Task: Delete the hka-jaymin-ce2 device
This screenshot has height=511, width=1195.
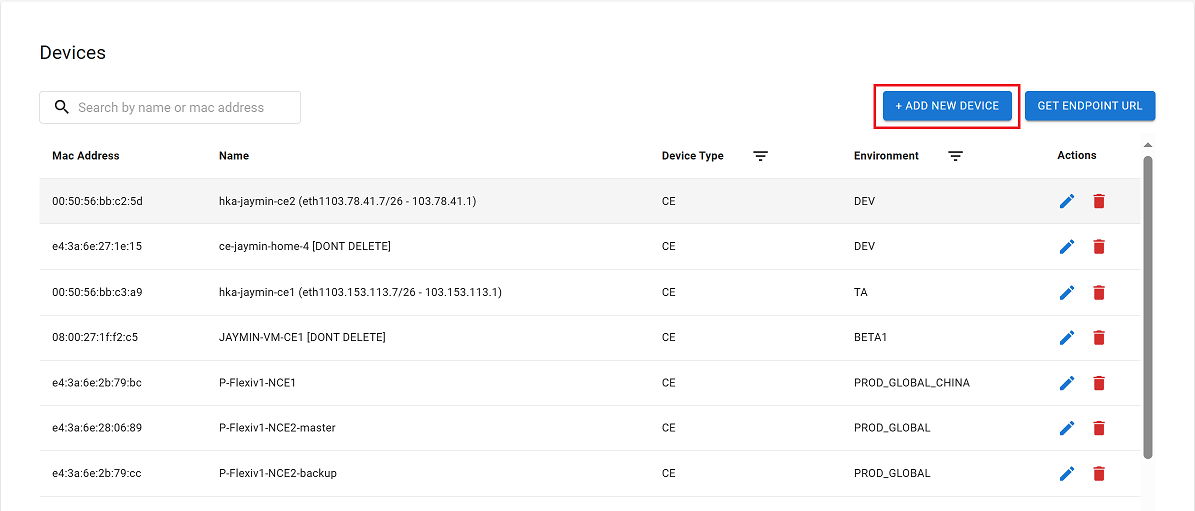Action: (x=1098, y=201)
